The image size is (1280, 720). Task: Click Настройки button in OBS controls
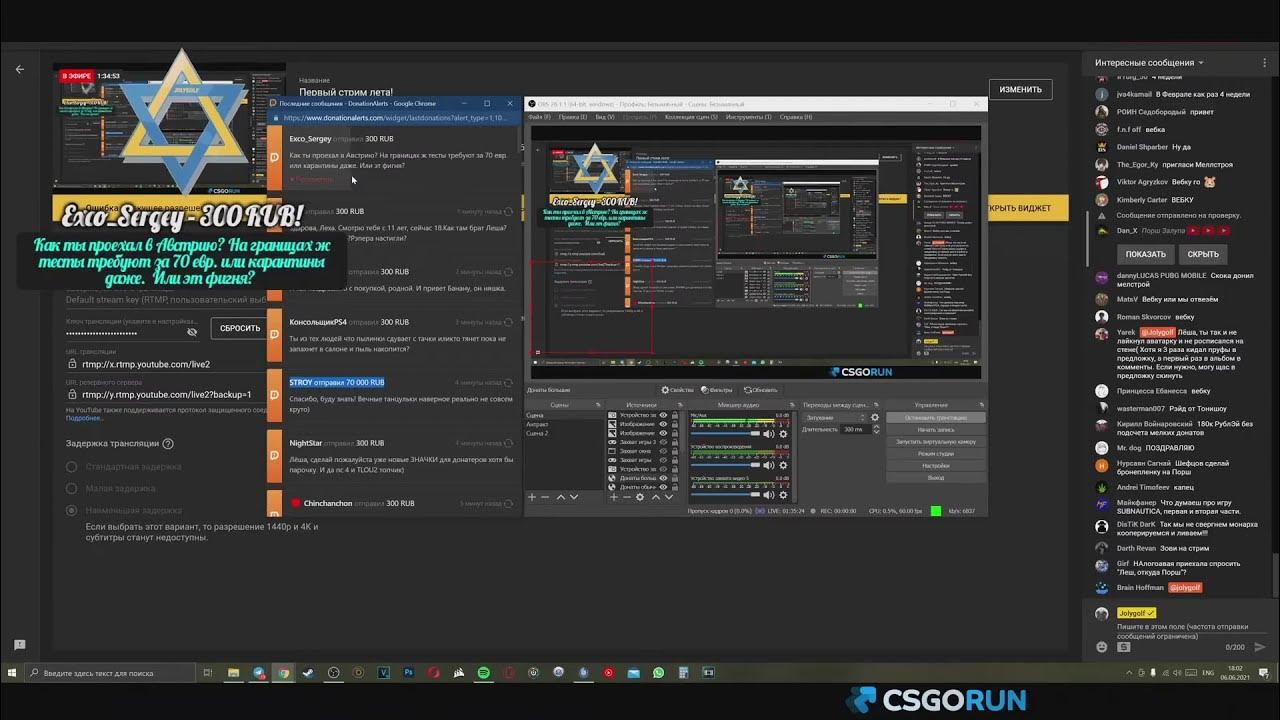[935, 466]
